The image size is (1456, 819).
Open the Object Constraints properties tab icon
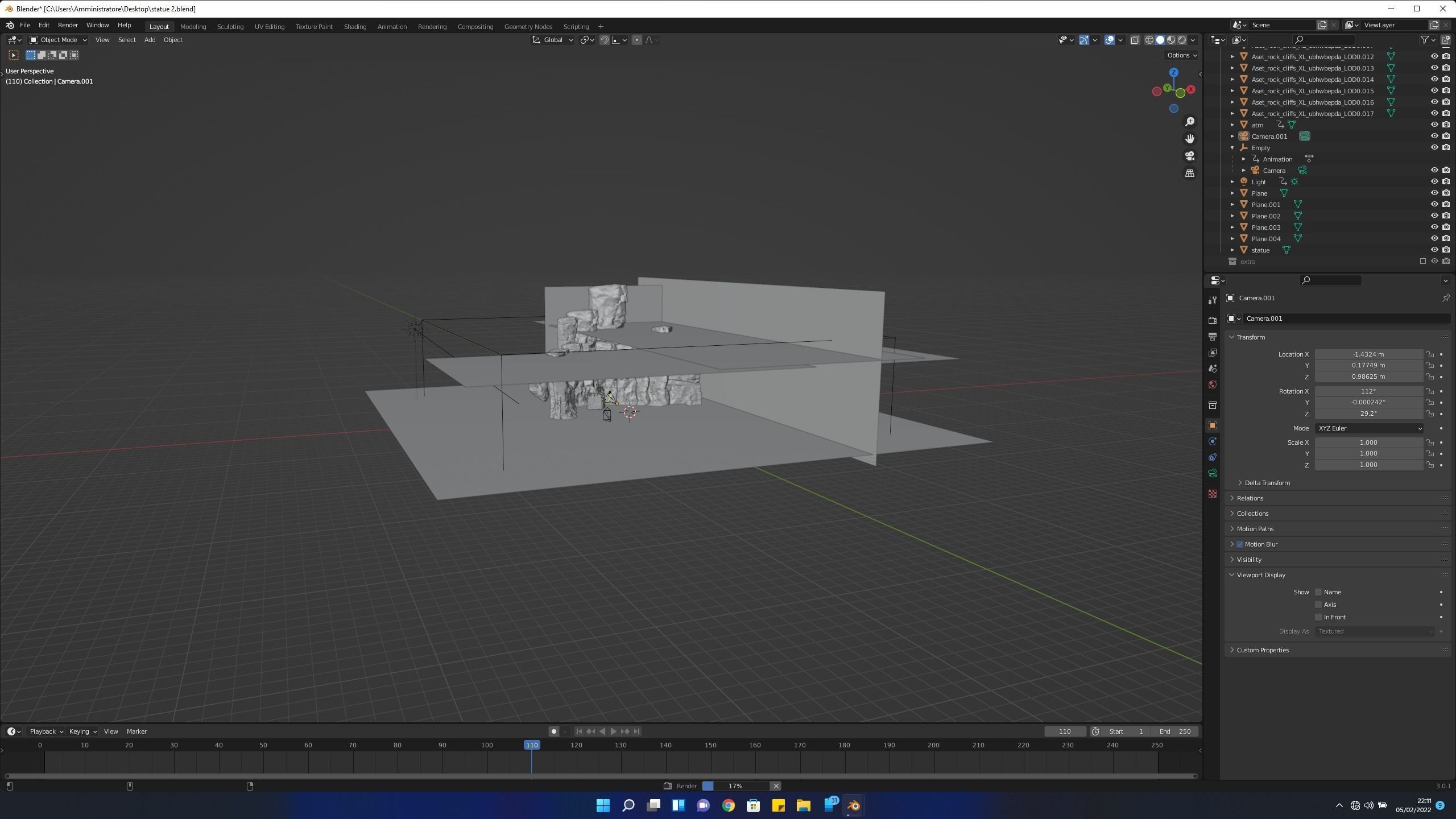click(x=1212, y=457)
